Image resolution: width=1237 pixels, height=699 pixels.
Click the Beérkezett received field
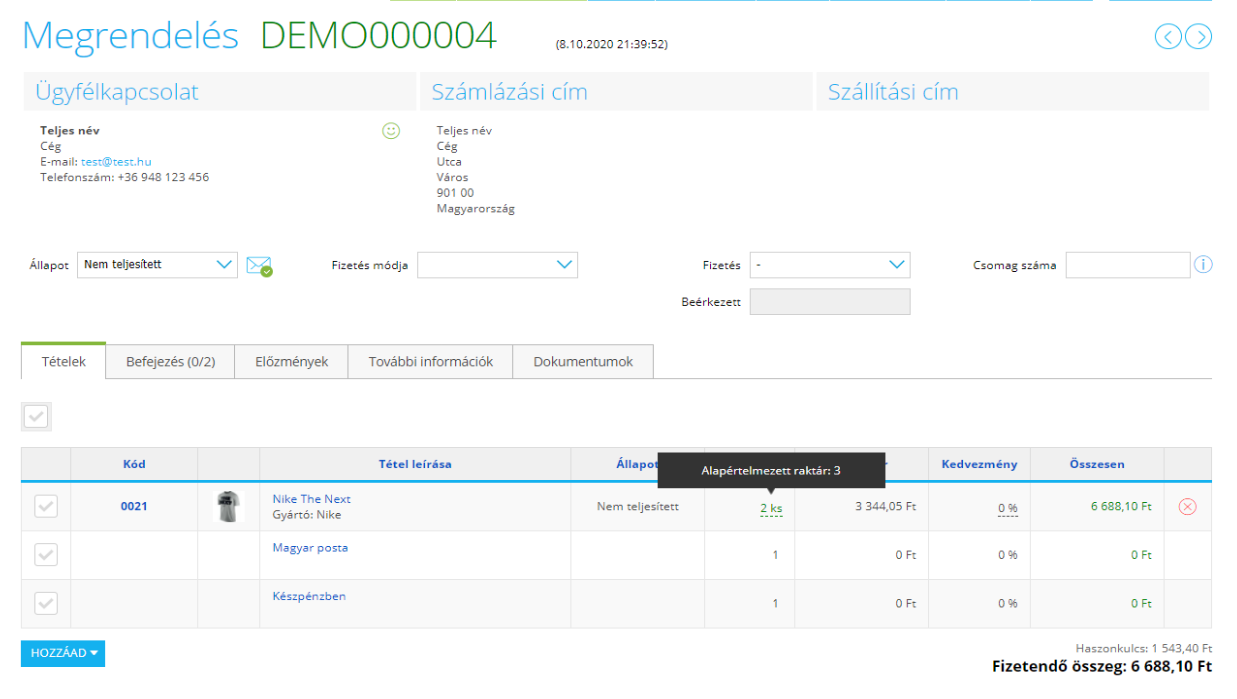point(830,302)
